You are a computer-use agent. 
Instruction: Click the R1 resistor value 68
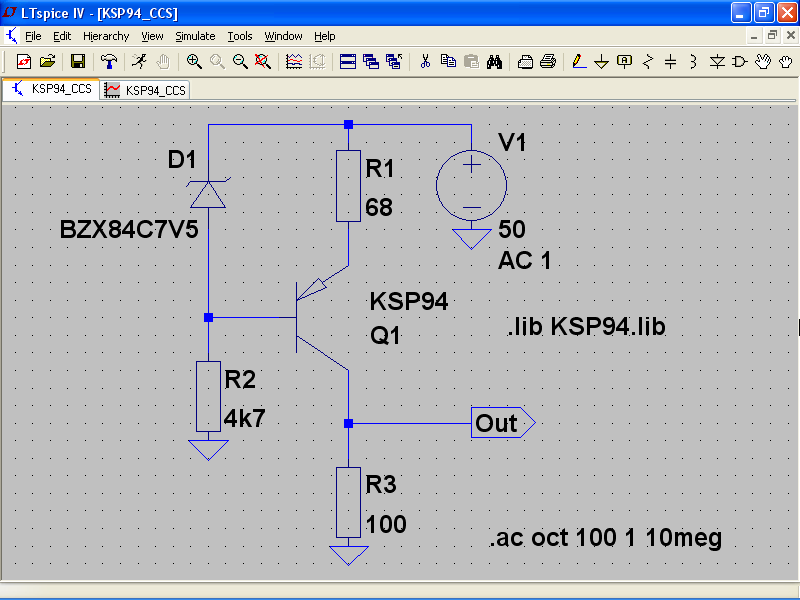[379, 208]
